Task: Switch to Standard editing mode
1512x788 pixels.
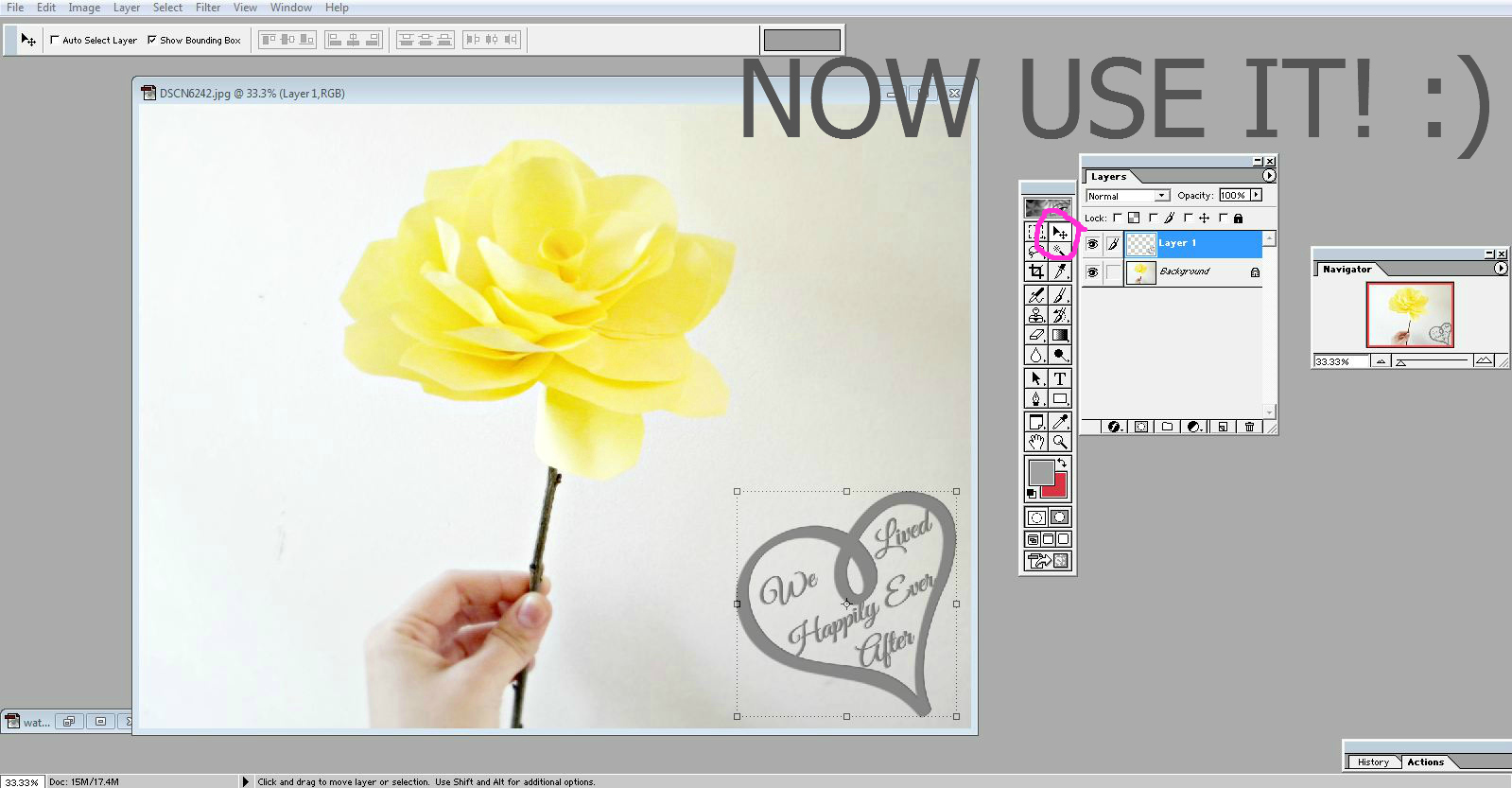Action: tap(1036, 517)
